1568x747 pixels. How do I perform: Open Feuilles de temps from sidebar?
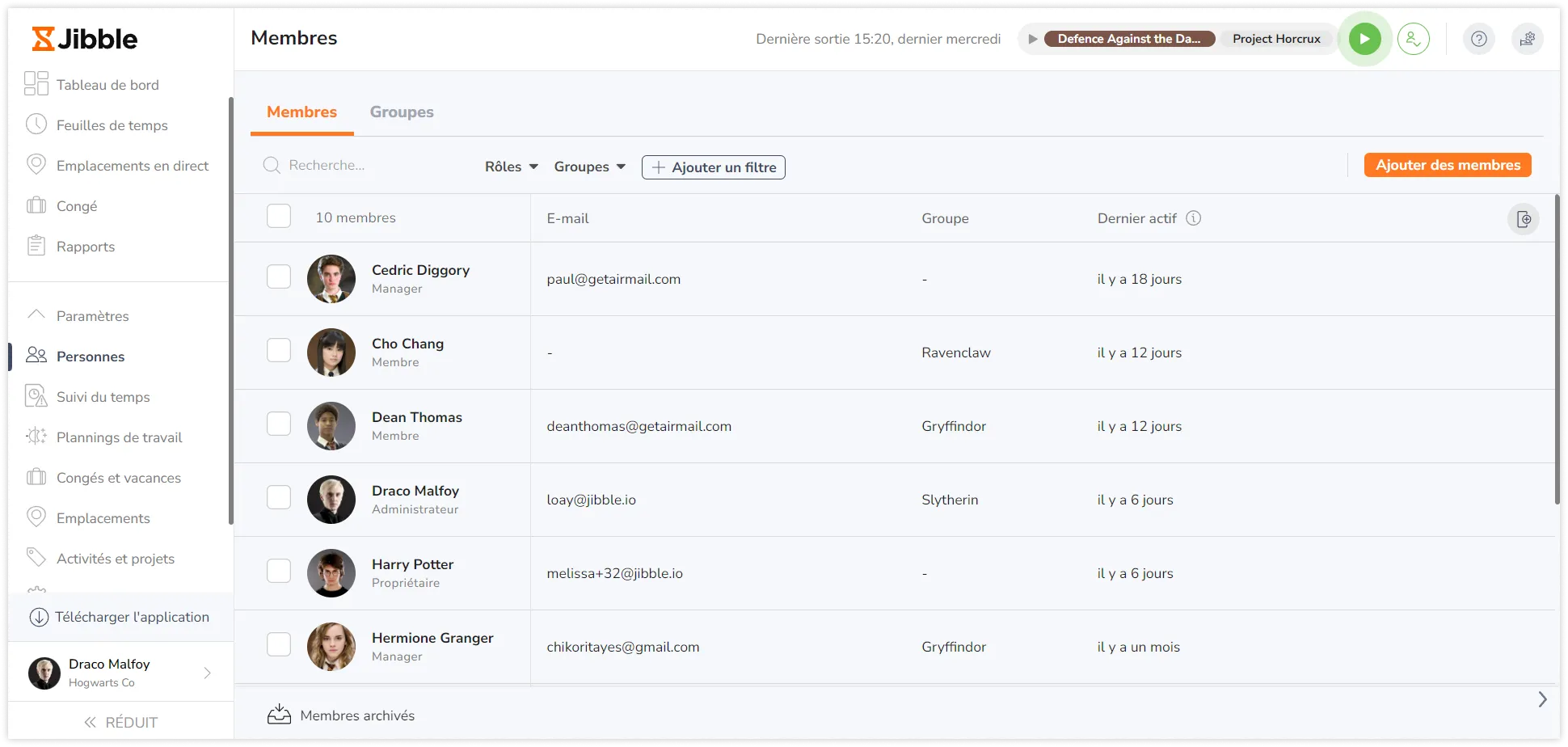click(112, 125)
